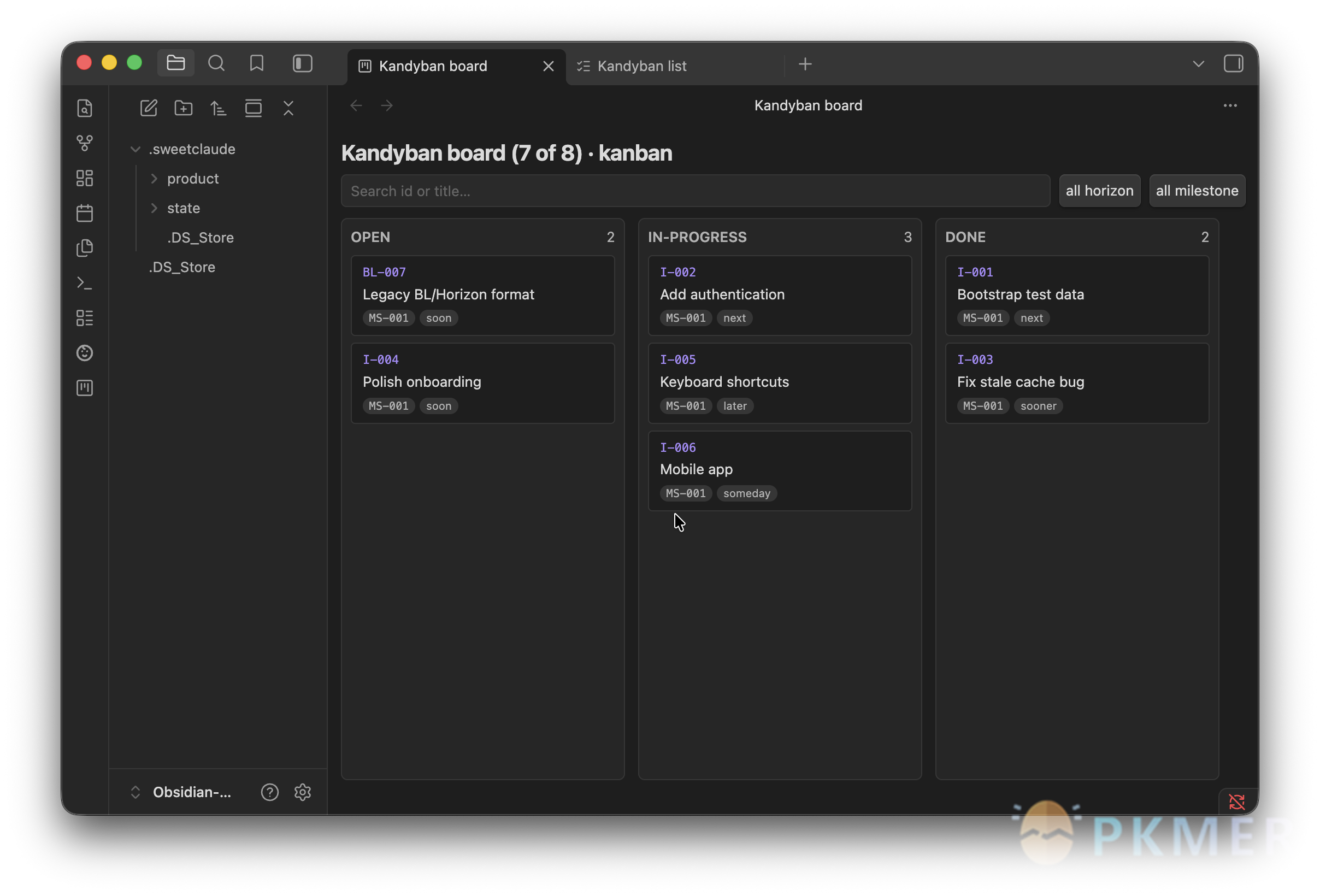This screenshot has height=896, width=1320.
Task: Open quick switcher ribbon icon
Action: 85,108
